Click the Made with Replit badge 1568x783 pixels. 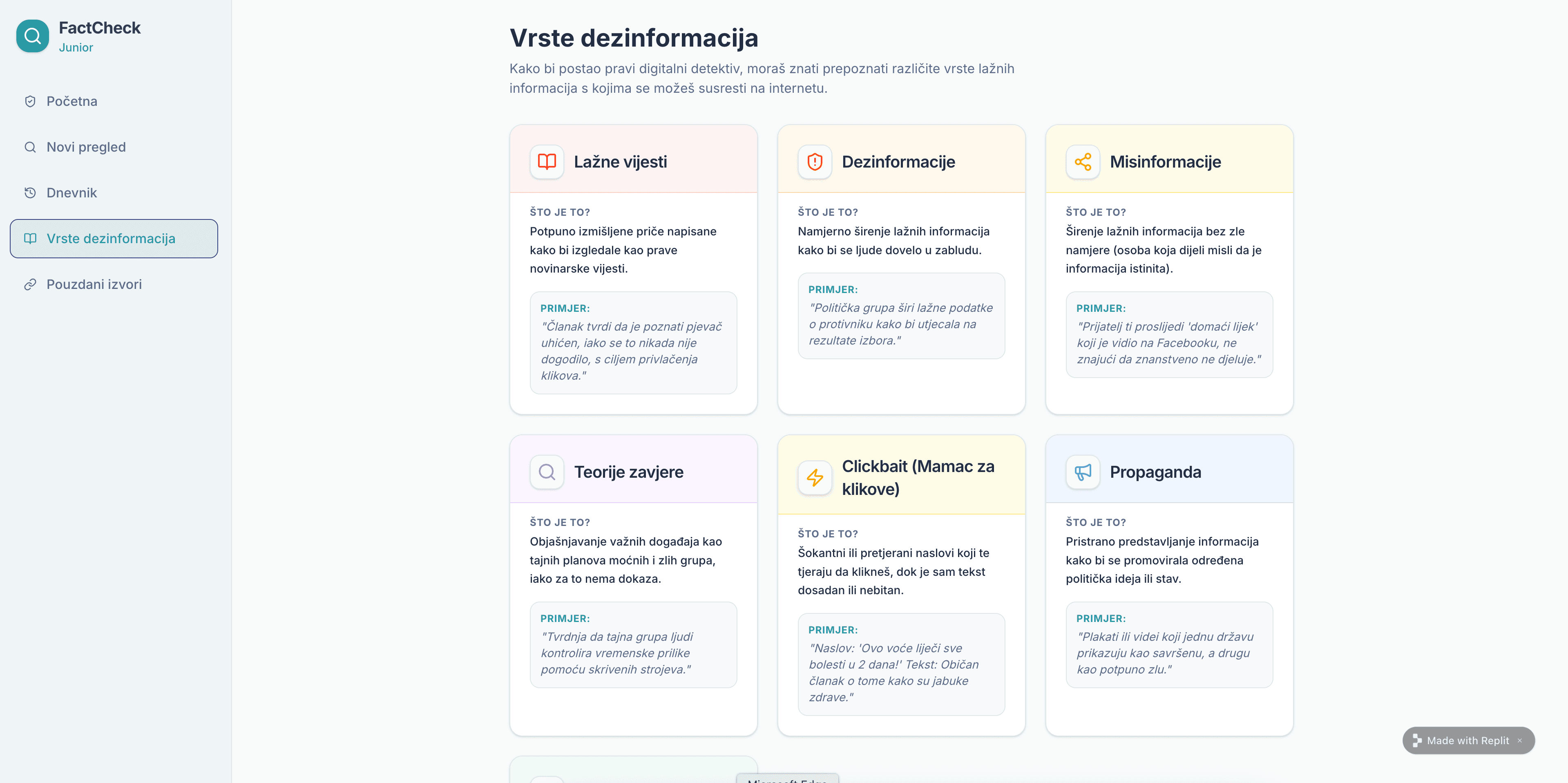click(x=1467, y=740)
